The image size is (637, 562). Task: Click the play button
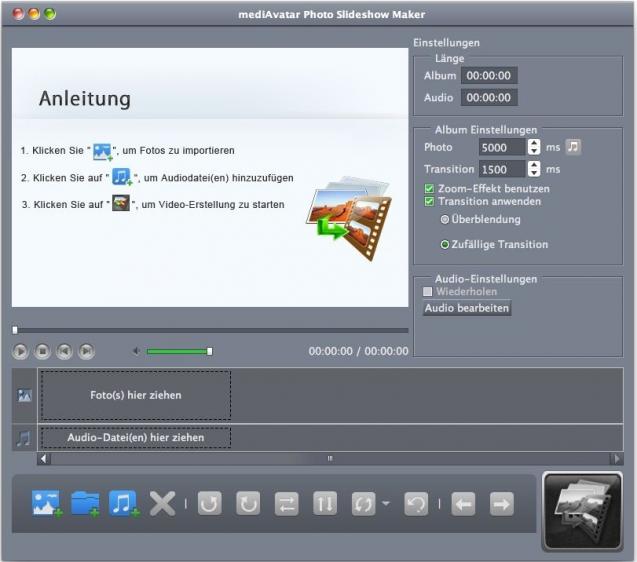coord(20,351)
